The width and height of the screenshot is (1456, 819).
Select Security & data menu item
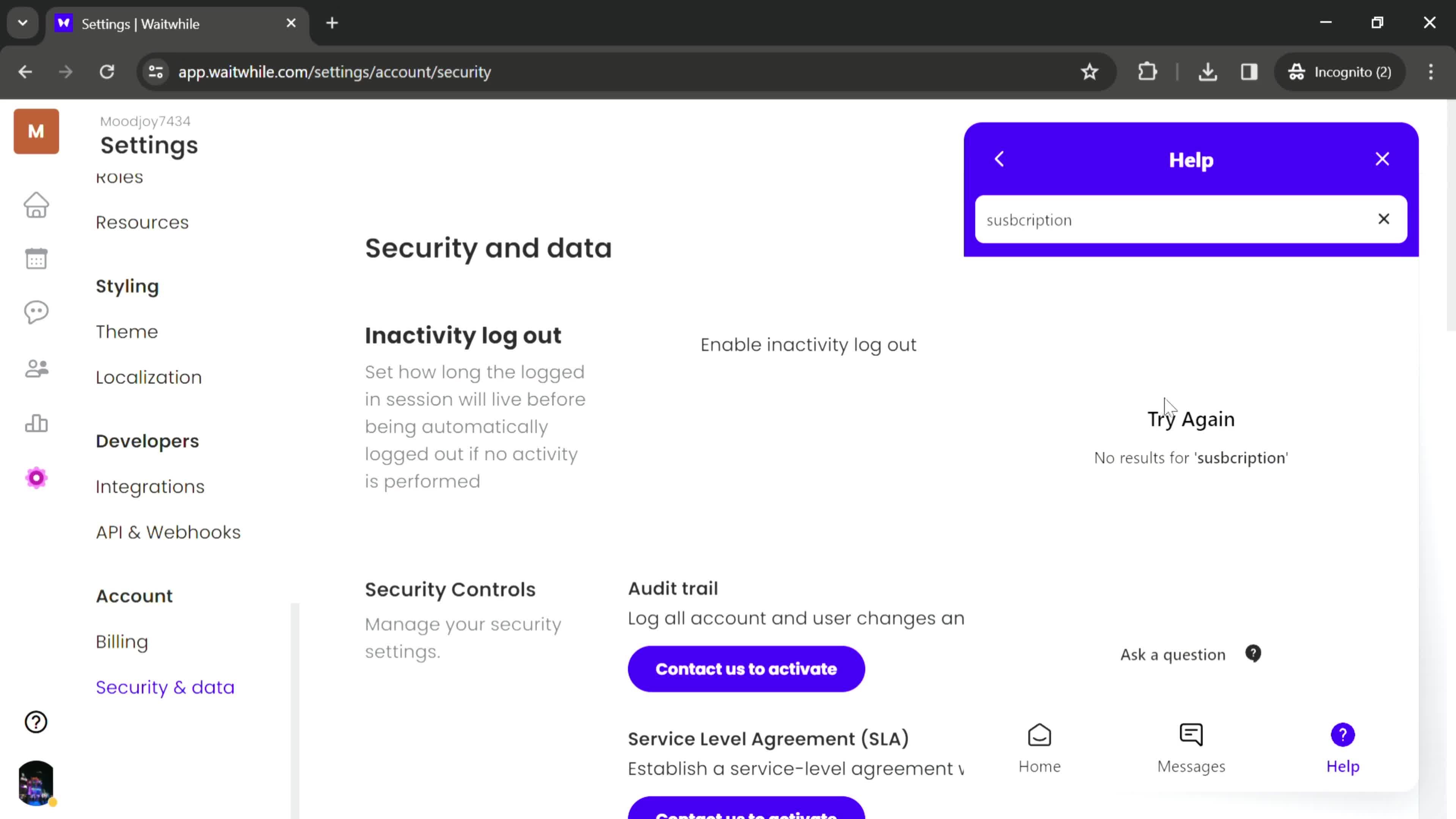tap(165, 687)
